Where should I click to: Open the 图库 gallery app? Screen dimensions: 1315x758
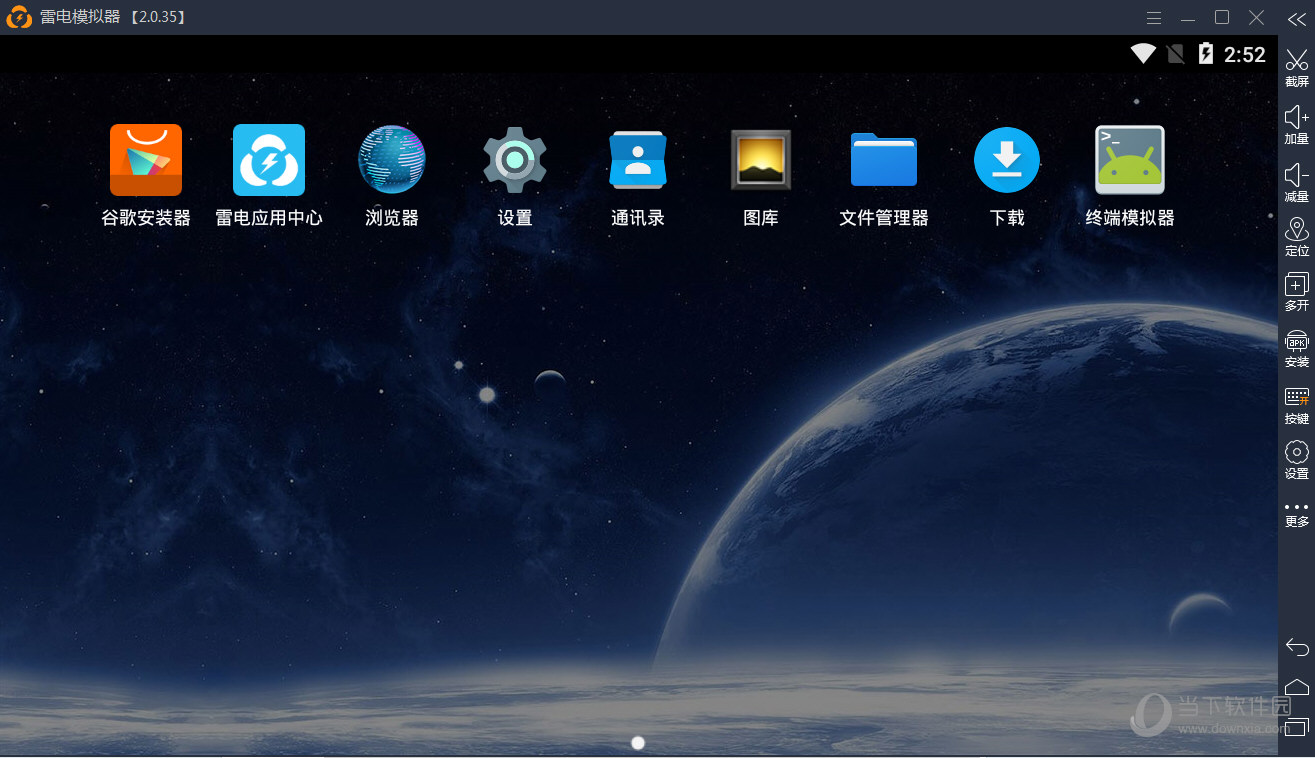pyautogui.click(x=761, y=160)
